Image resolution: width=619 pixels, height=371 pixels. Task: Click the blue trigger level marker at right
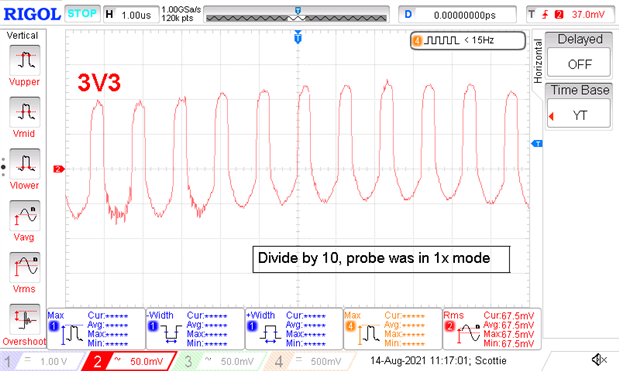(537, 143)
